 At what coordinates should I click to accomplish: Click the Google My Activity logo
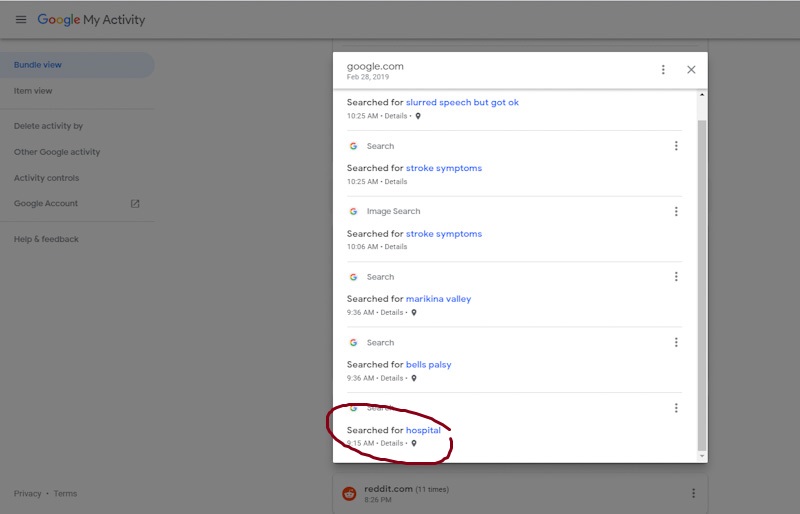91,19
